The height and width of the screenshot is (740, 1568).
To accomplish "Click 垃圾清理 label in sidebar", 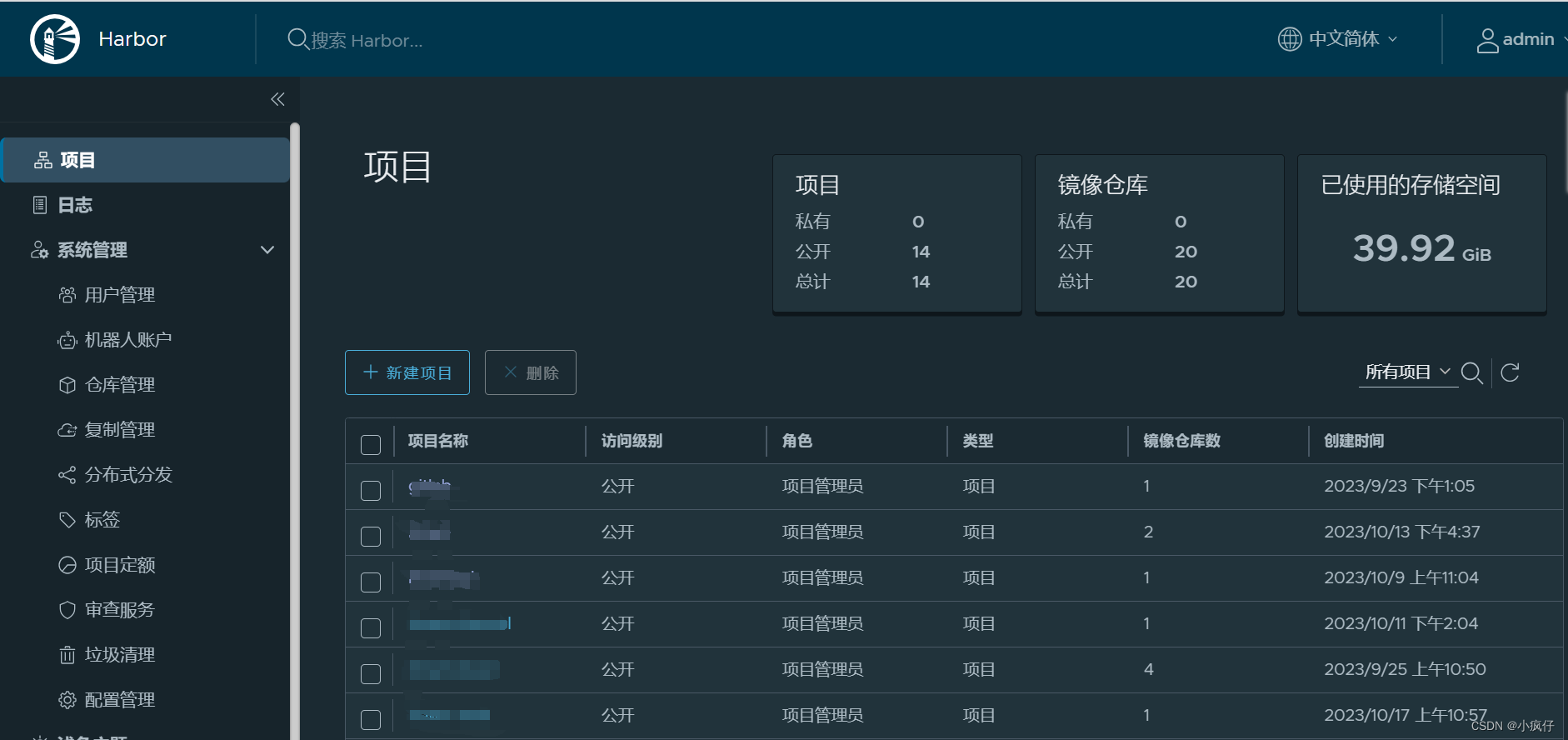I will pos(120,655).
